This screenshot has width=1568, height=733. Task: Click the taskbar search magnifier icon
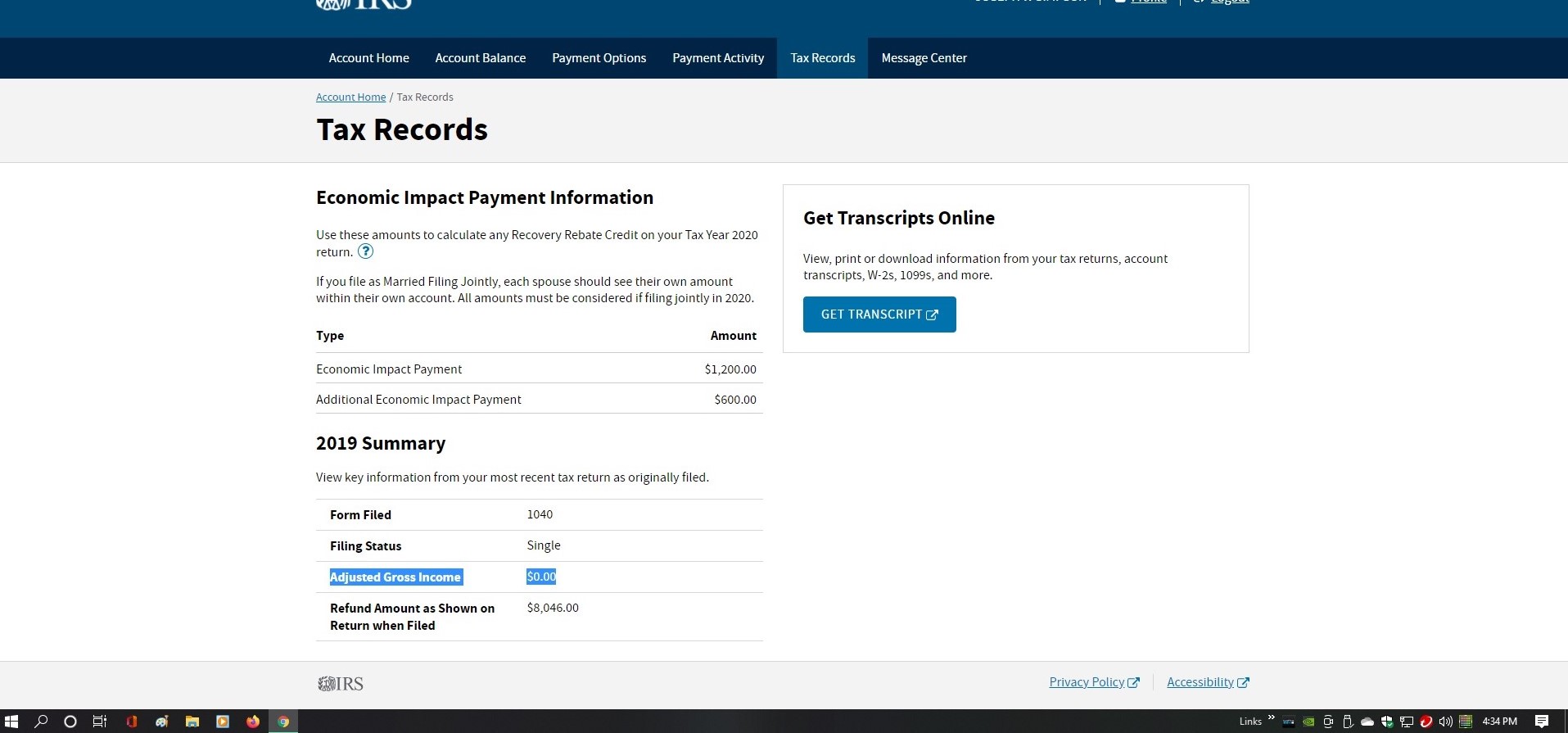(41, 722)
